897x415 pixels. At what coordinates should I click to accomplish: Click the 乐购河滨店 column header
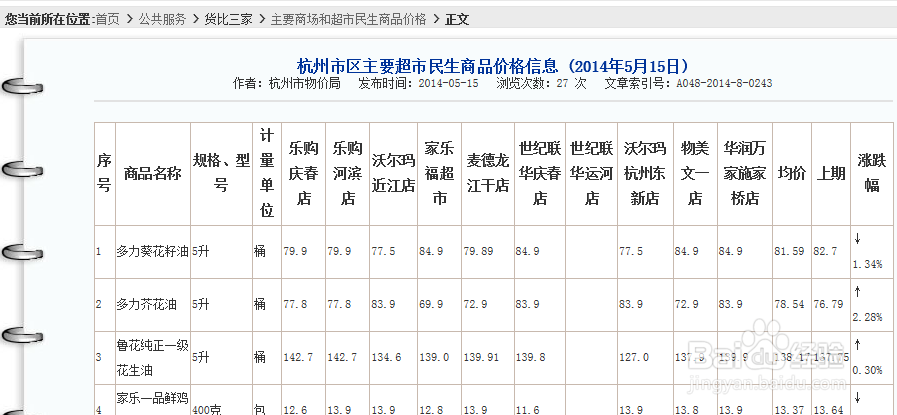[x=348, y=173]
